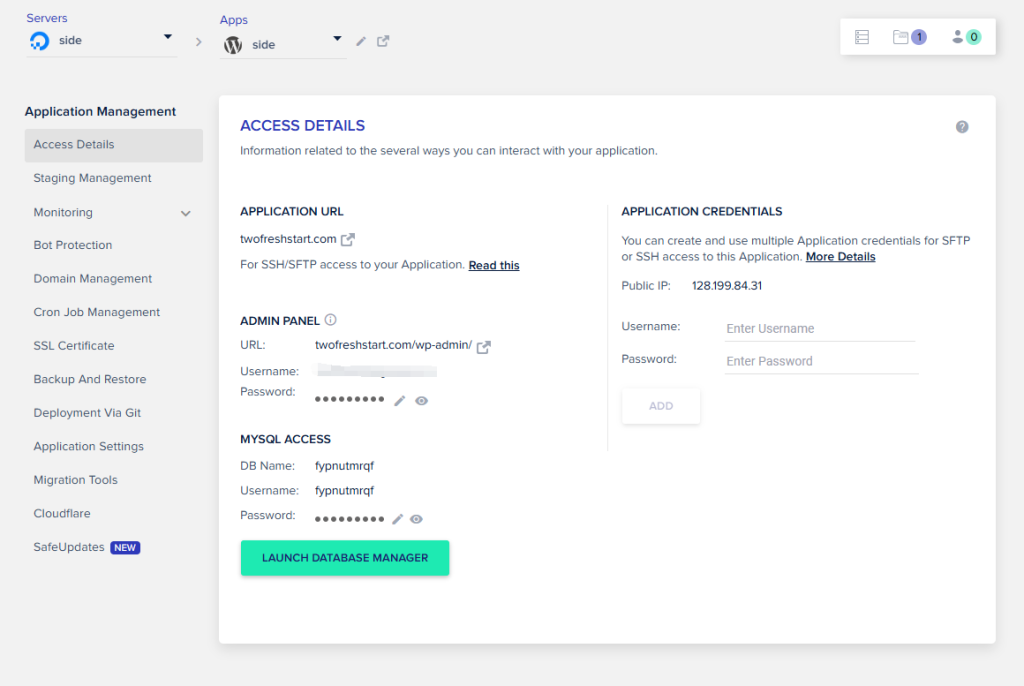Click the Apps label

(233, 20)
